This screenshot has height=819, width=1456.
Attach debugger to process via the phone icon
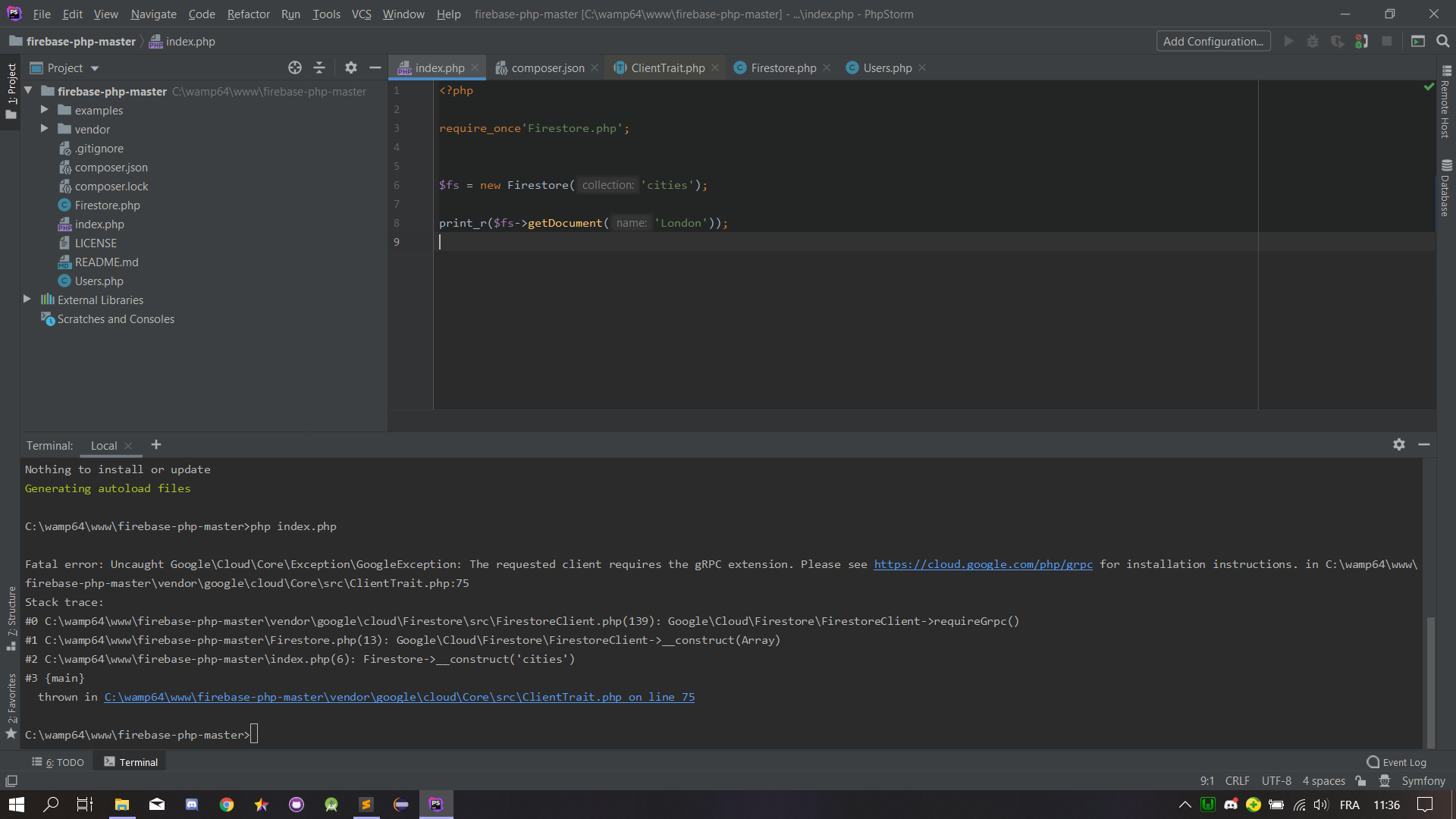click(1361, 41)
